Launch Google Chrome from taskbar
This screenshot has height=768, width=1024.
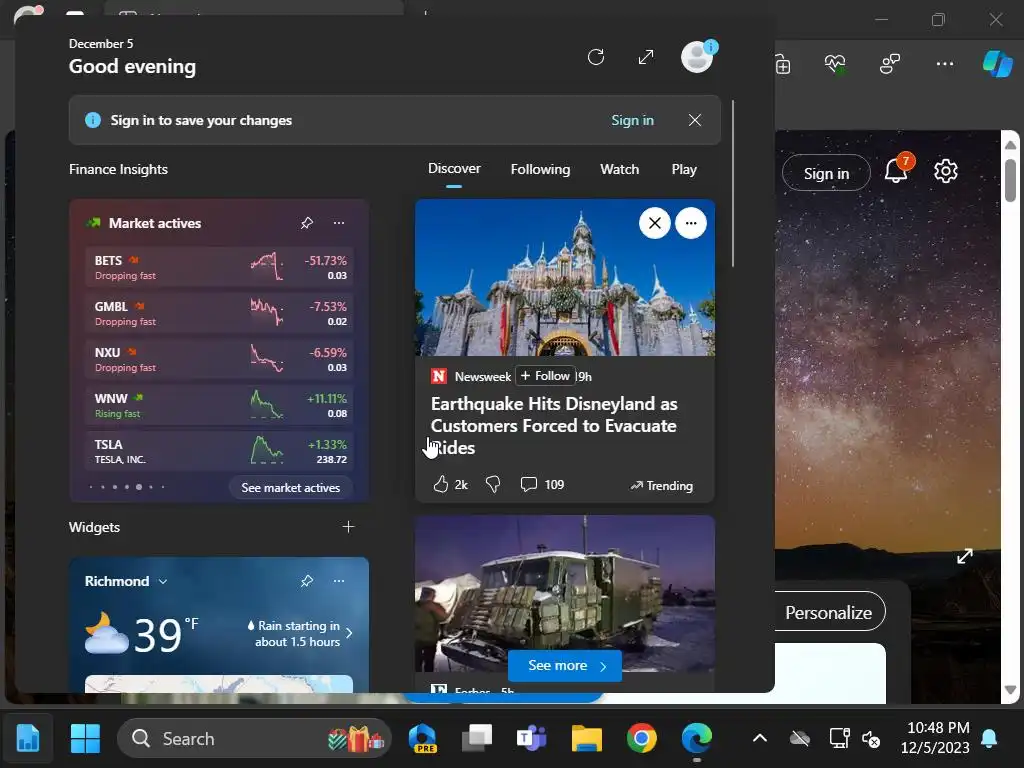(x=641, y=739)
